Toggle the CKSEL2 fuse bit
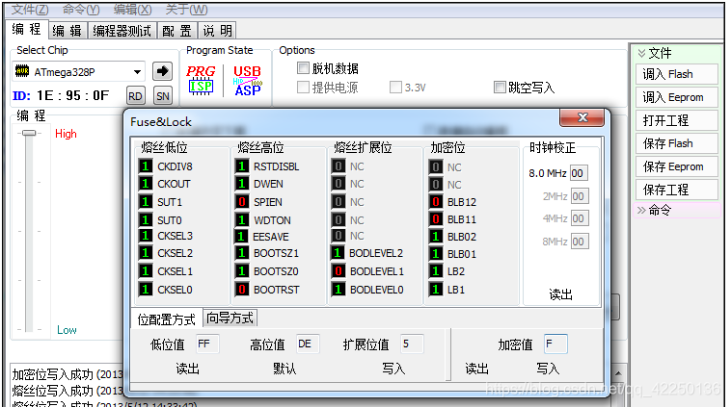Viewport: 728px width, 411px height. 145,253
